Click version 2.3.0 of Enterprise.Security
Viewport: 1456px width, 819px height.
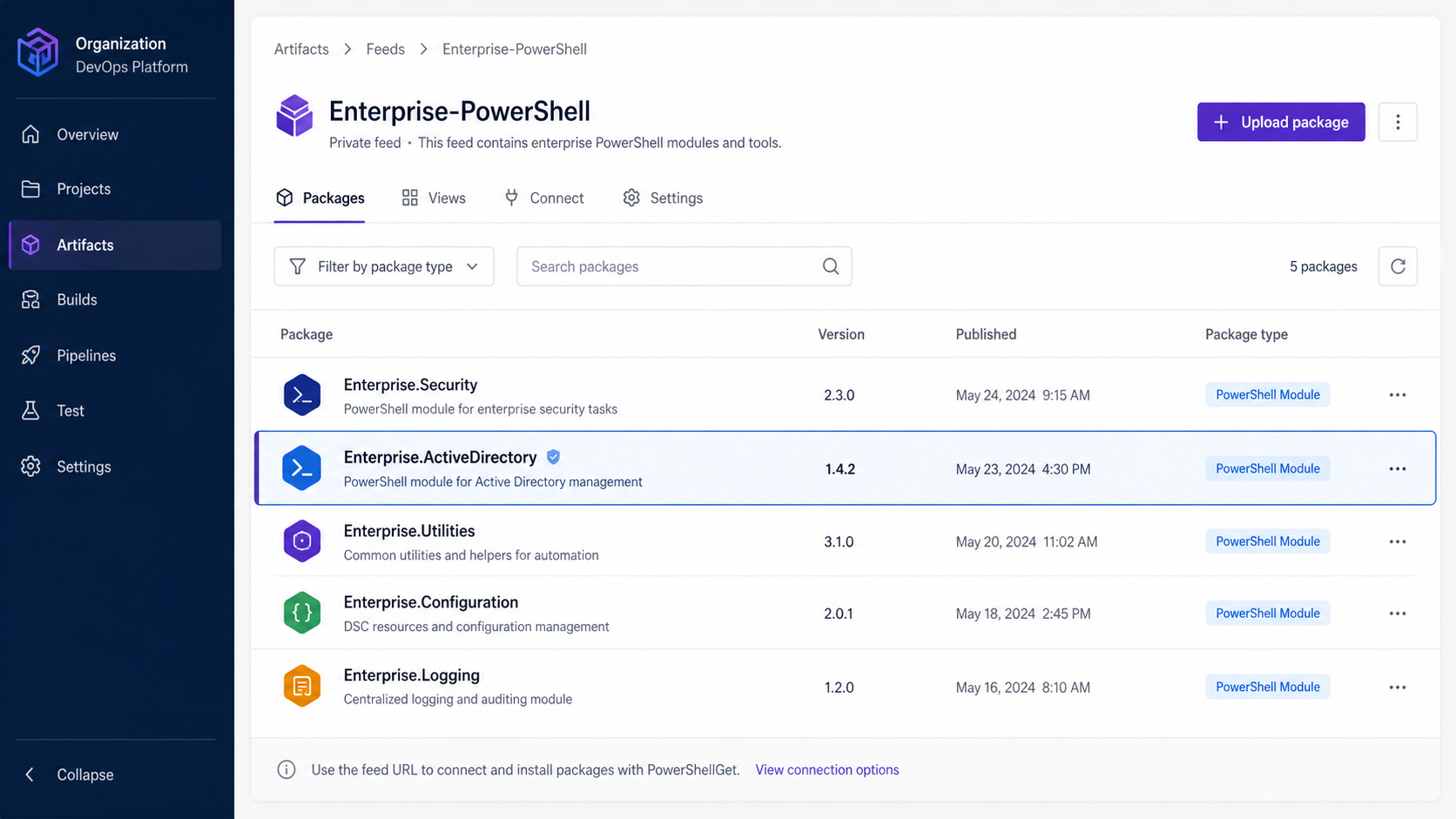pos(839,395)
